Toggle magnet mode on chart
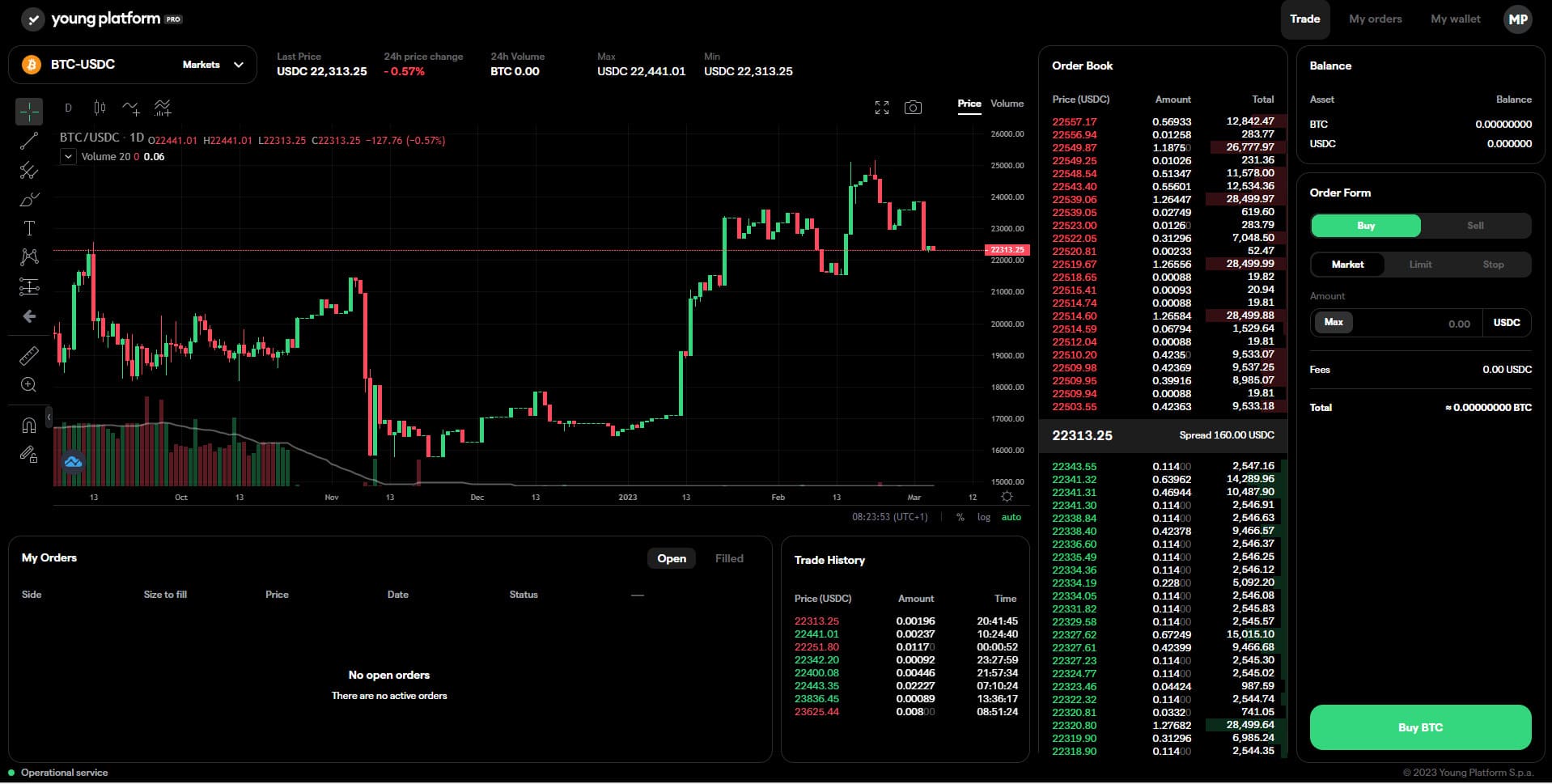The width and height of the screenshot is (1552, 784). click(29, 425)
